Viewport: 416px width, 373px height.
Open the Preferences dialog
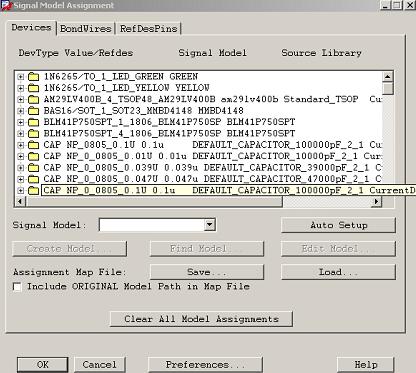click(x=205, y=365)
